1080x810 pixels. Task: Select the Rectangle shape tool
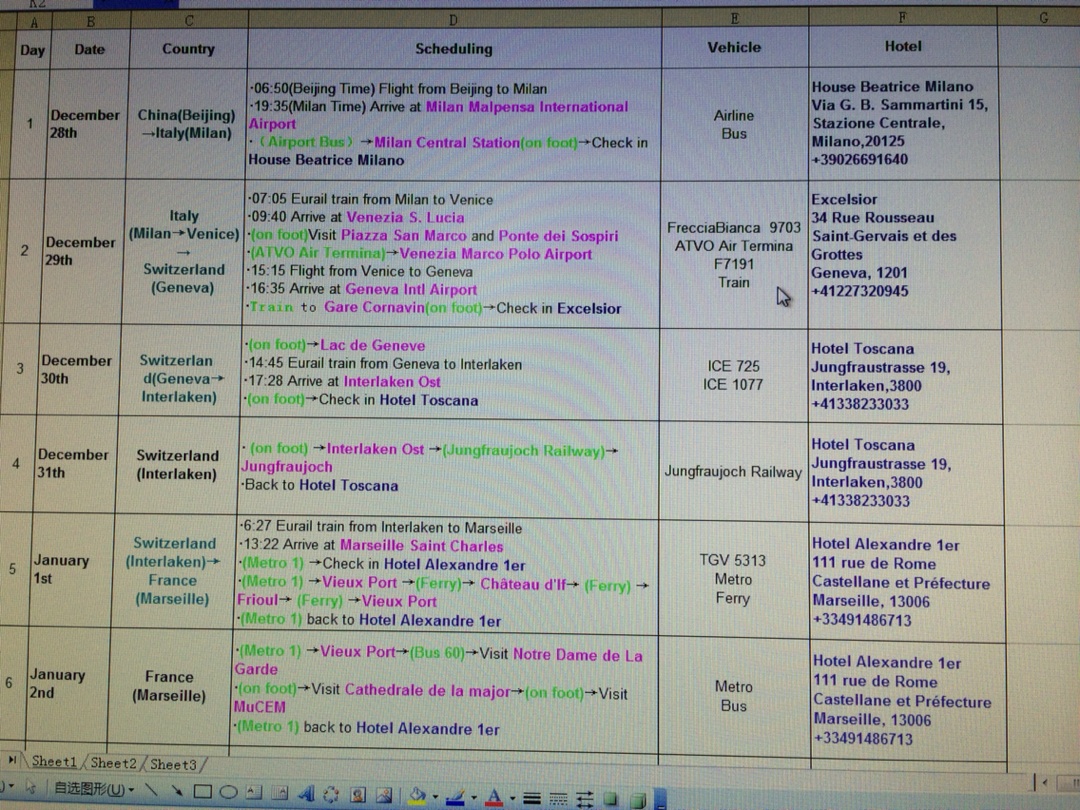pyautogui.click(x=203, y=792)
